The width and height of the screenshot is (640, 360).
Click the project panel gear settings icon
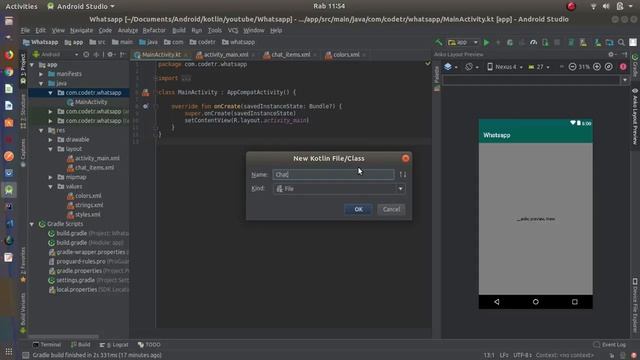coord(110,54)
